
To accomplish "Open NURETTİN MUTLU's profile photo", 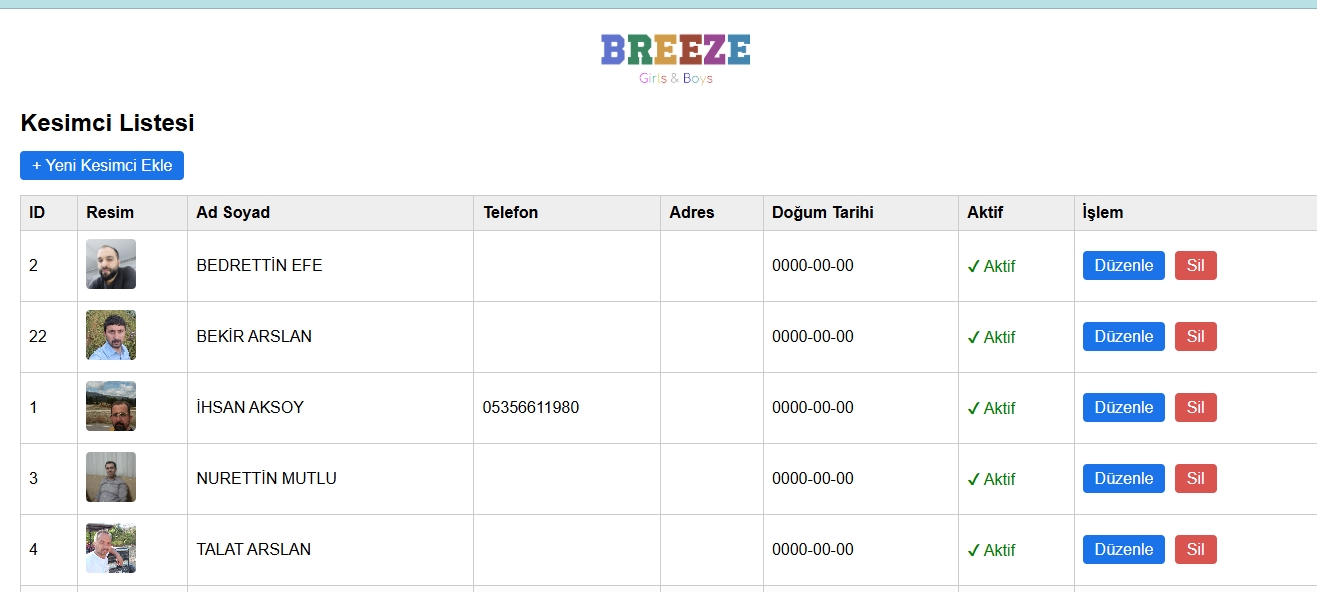I will tap(111, 477).
